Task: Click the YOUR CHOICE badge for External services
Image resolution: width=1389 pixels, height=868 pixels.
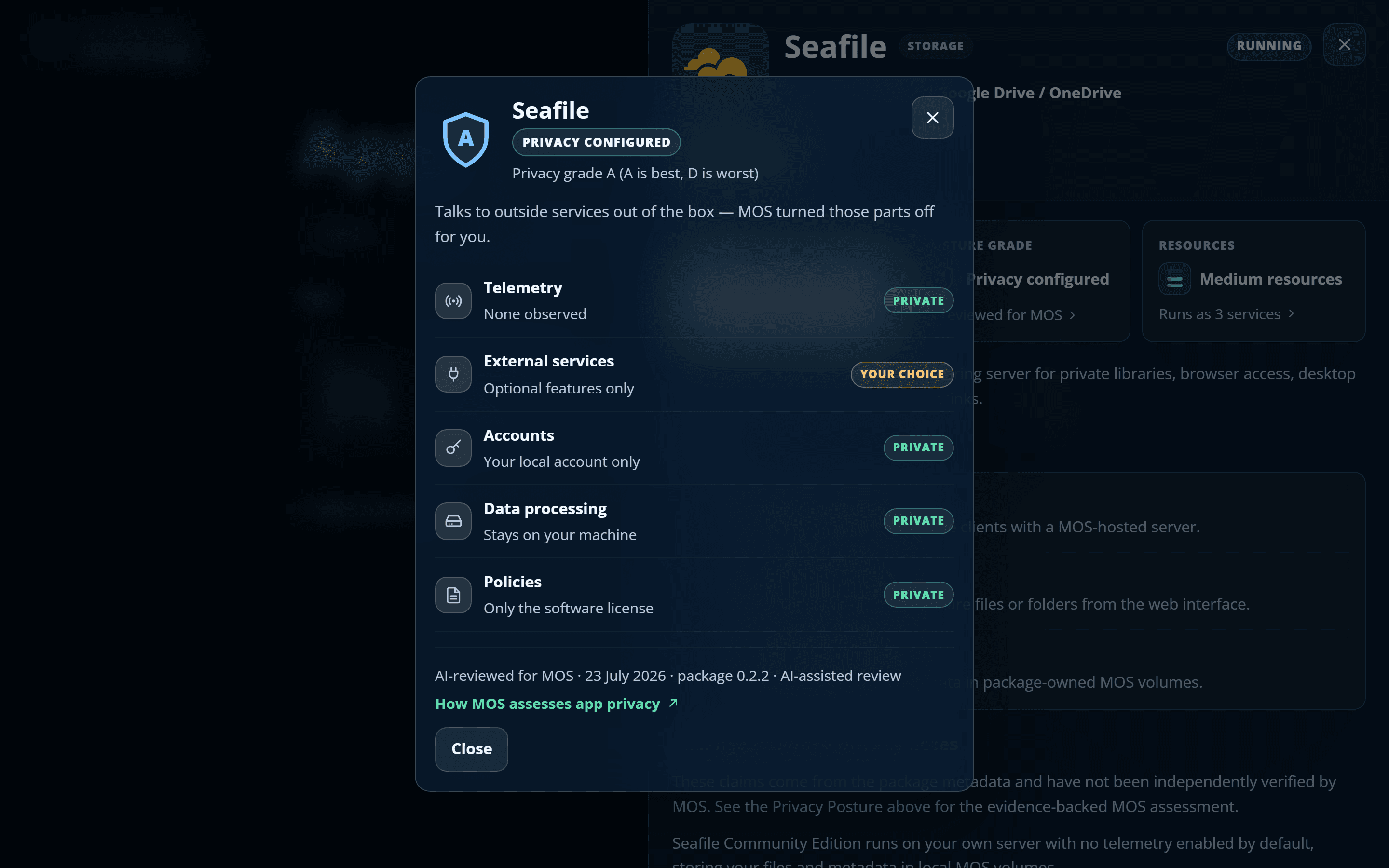Action: pos(902,374)
